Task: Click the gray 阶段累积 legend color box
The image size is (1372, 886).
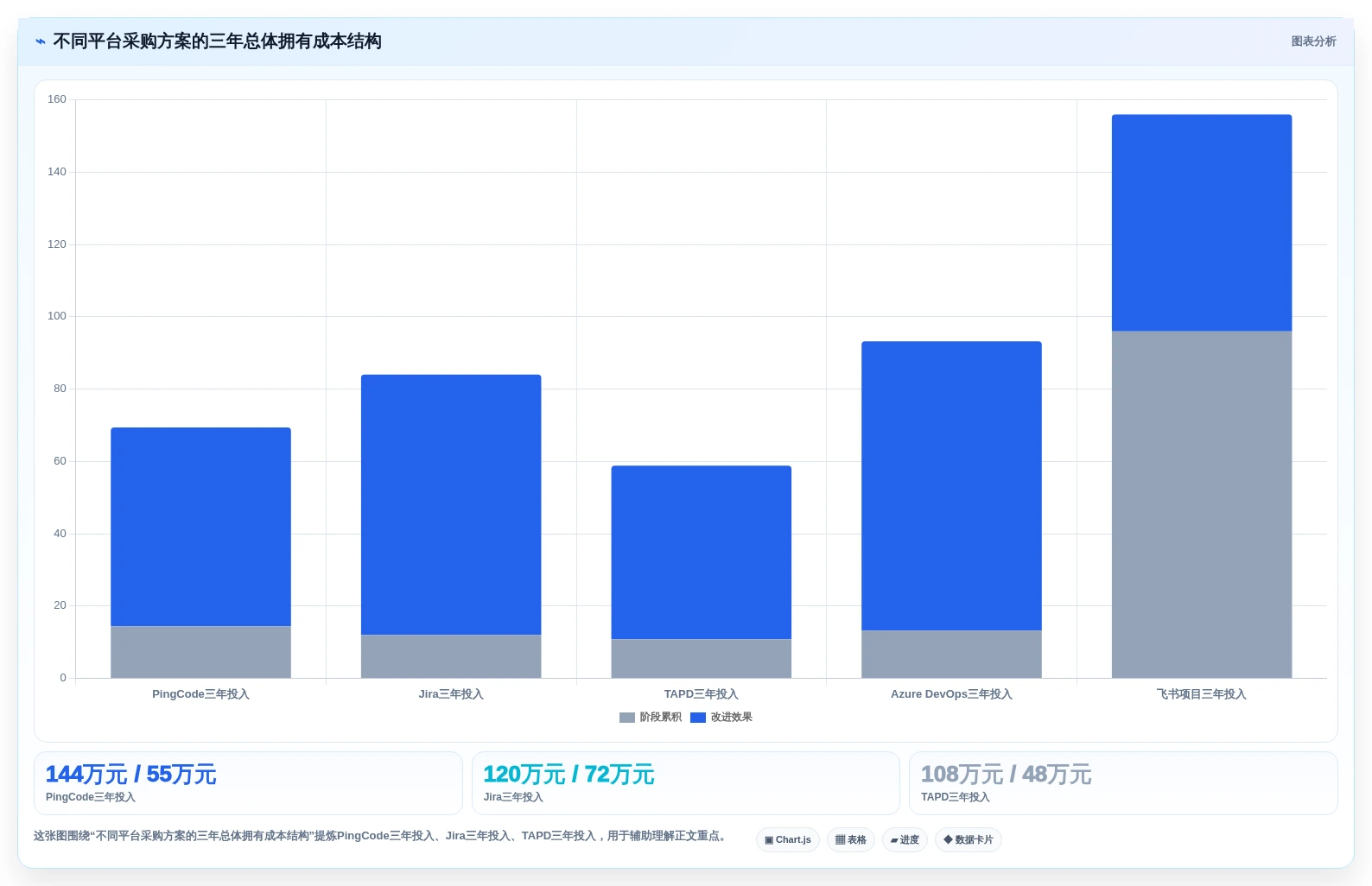Action: [x=627, y=718]
